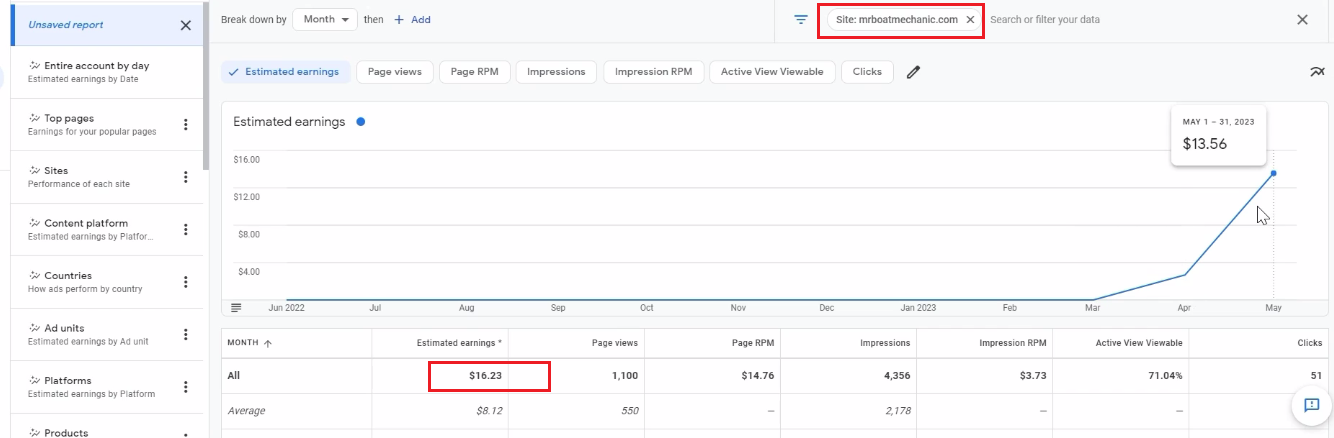Image resolution: width=1334 pixels, height=438 pixels.
Task: Open the Entire account by day report
Action: [x=98, y=72]
